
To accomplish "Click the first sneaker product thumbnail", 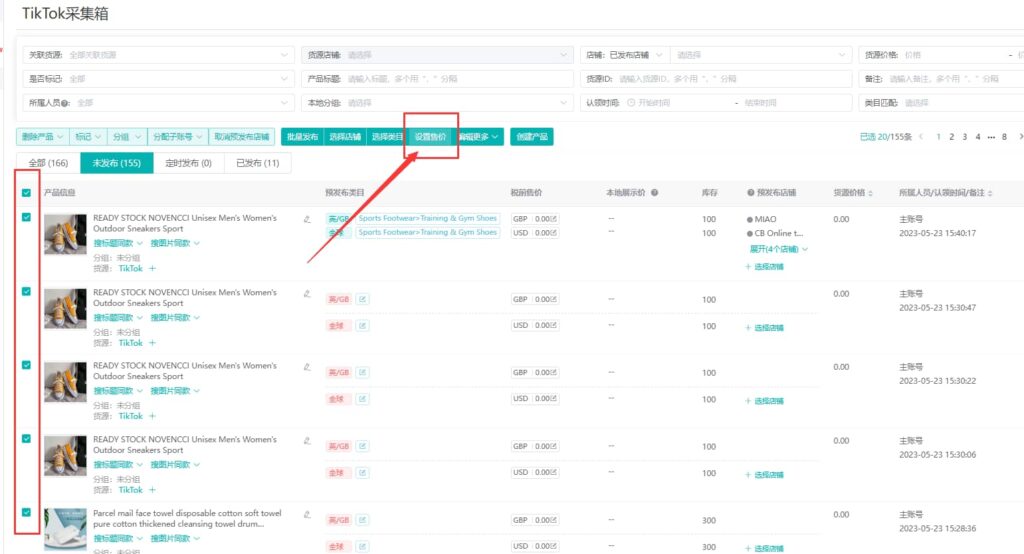I will [65, 234].
